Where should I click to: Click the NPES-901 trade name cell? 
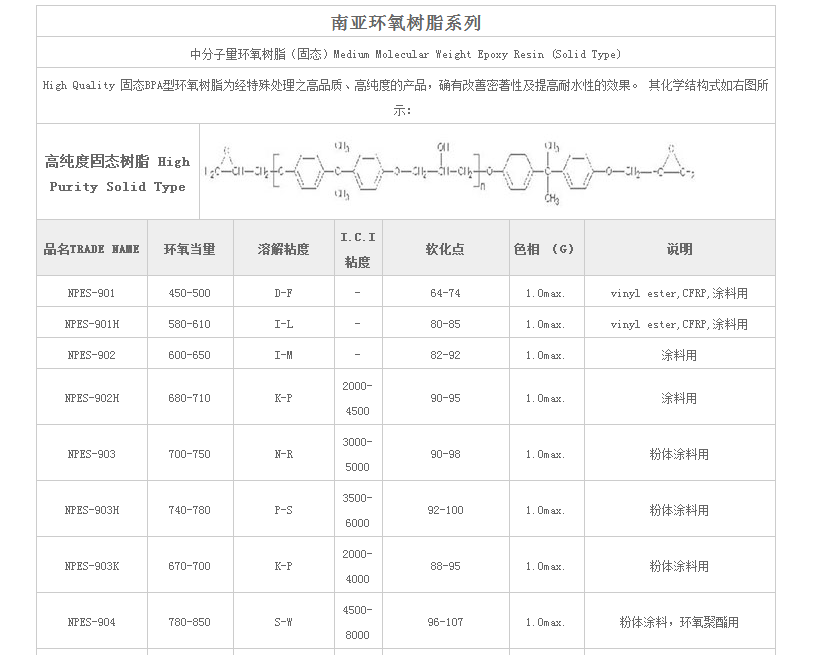click(92, 293)
